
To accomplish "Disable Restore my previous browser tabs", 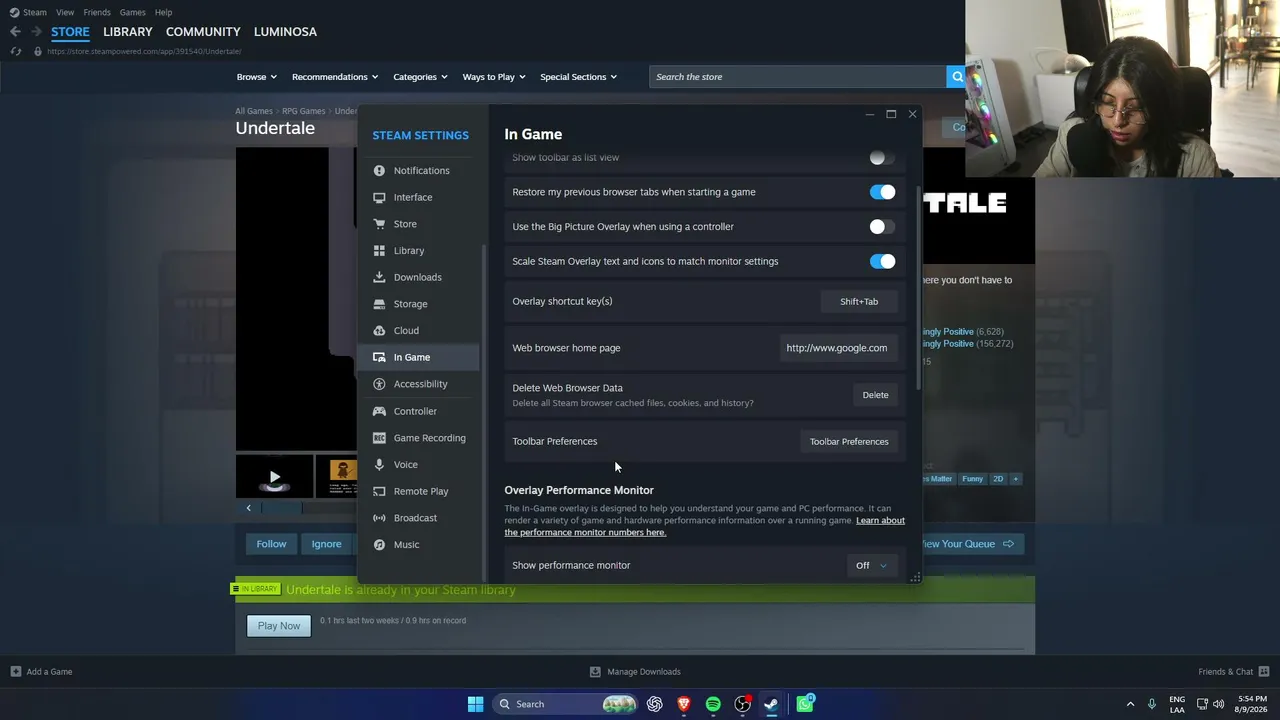I will pos(882,192).
